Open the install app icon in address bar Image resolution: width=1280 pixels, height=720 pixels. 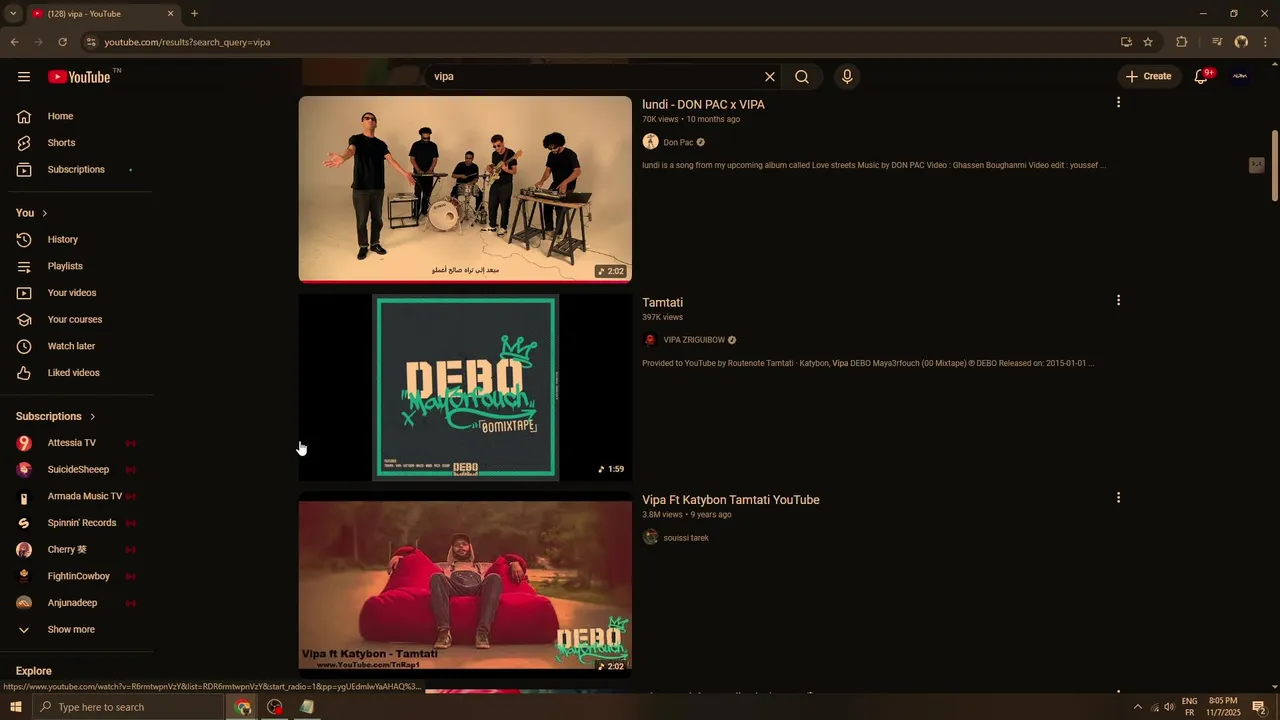coord(1126,42)
